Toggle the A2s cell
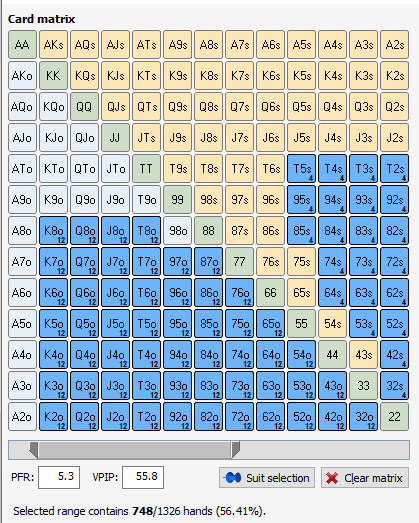The height and width of the screenshot is (523, 419). [395, 45]
